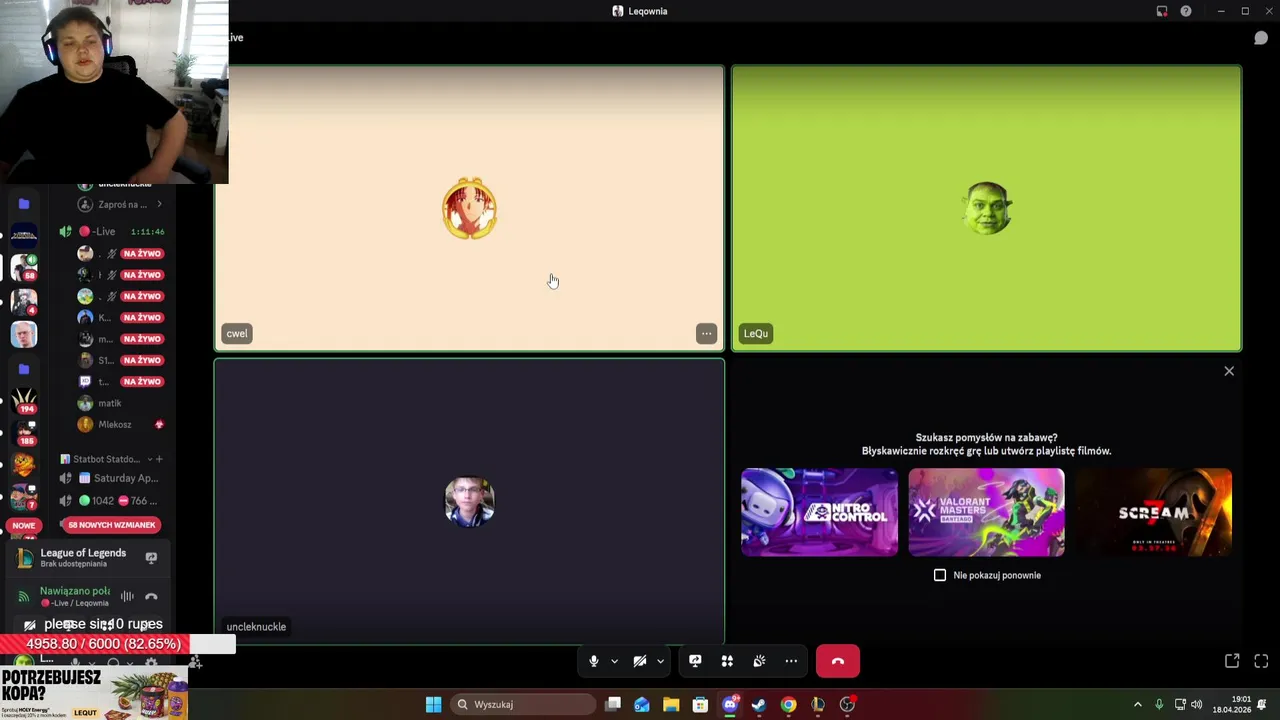Open 1042 / 766 member count channel
Viewport: 1280px width, 720px height.
(112, 501)
